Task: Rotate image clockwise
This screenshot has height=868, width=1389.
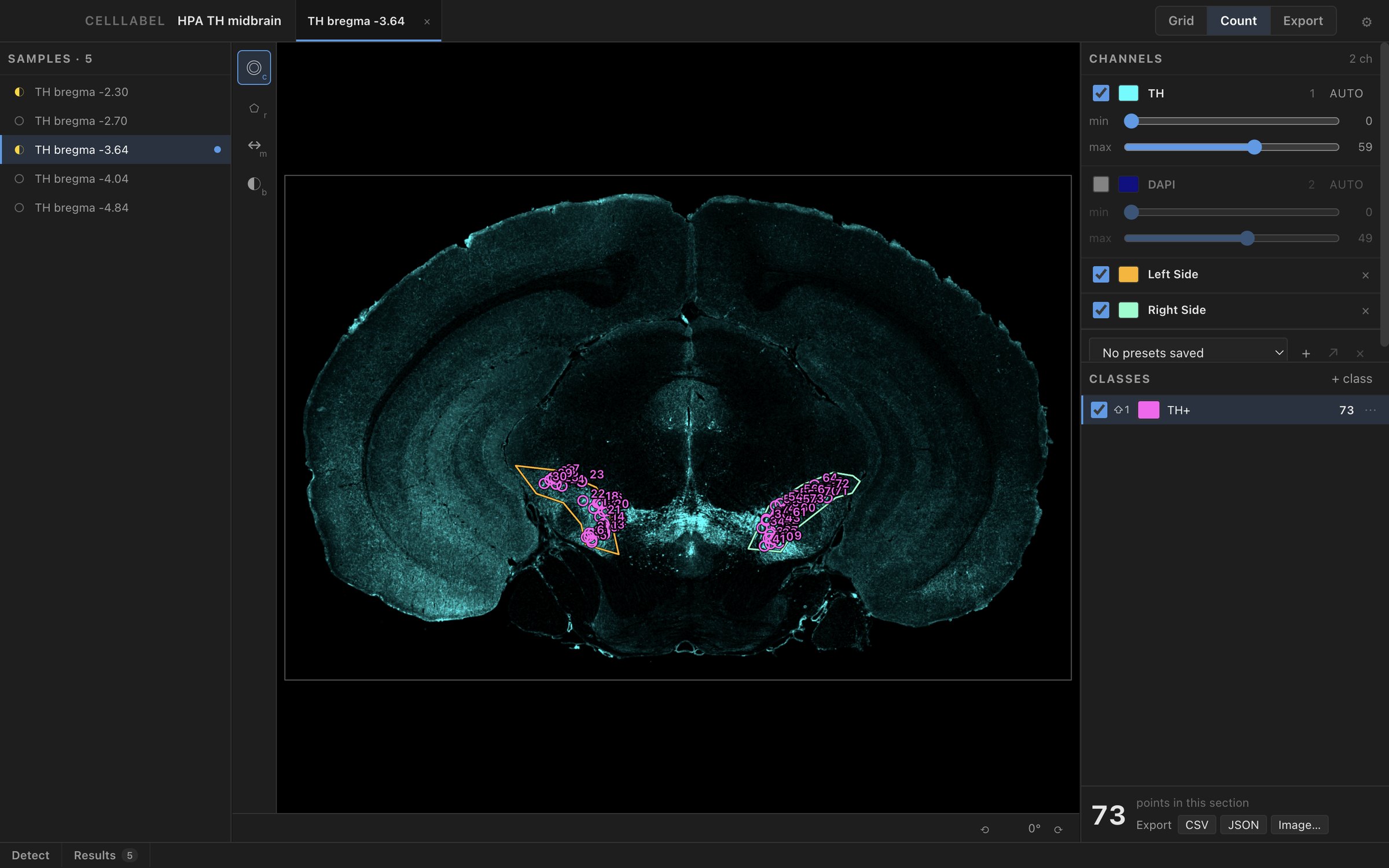Action: tap(1058, 829)
